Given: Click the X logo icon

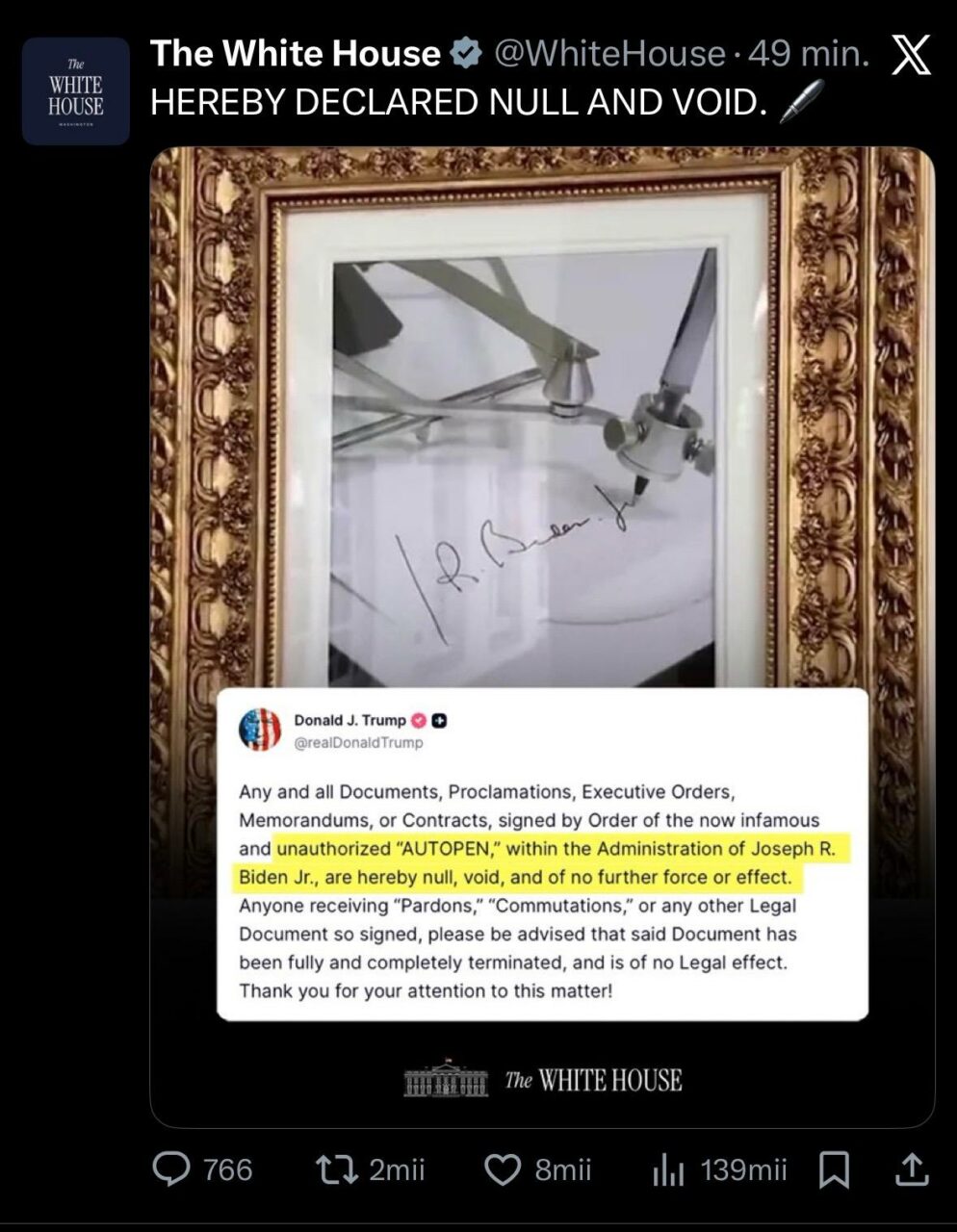Looking at the screenshot, I should coord(911,54).
